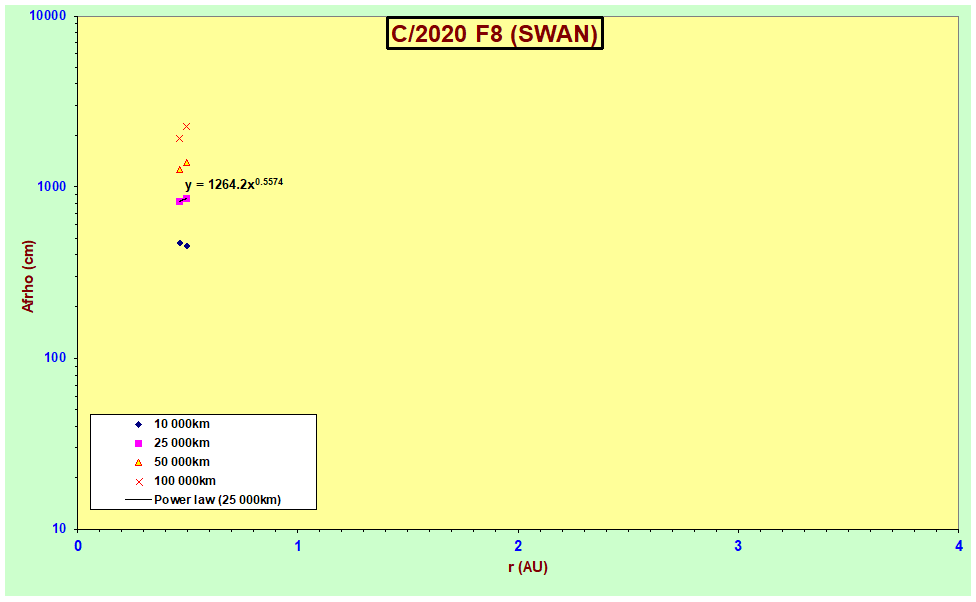Click the y-axis label 10000
This screenshot has width=976, height=602.
[48, 16]
